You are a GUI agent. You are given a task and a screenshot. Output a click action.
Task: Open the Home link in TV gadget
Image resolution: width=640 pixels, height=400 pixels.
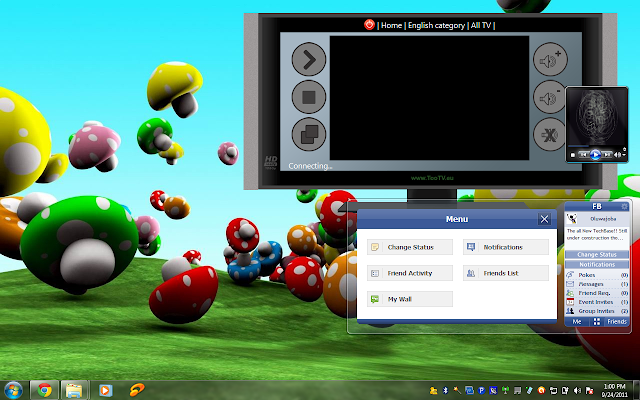(391, 25)
